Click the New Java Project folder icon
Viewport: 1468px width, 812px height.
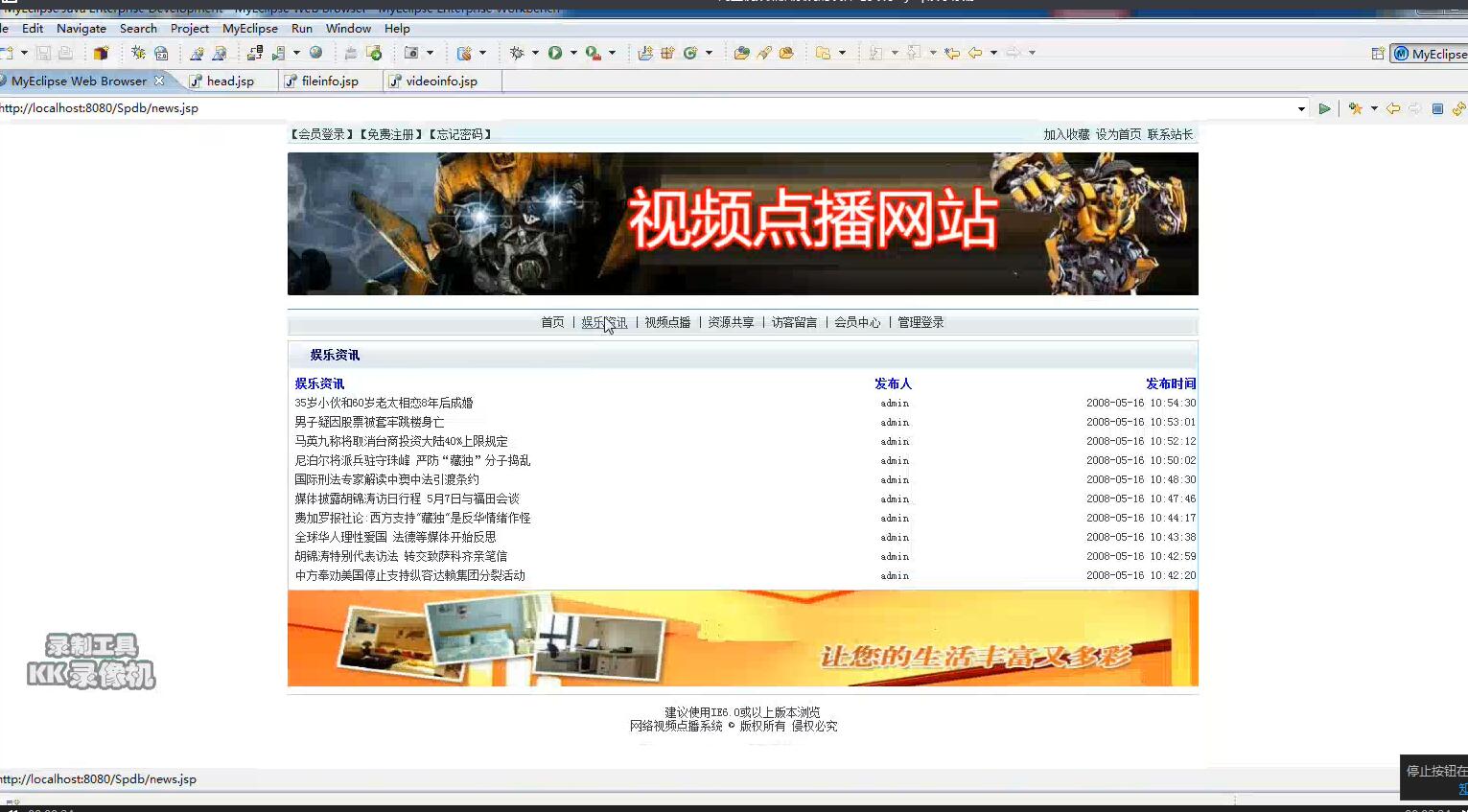pos(645,54)
